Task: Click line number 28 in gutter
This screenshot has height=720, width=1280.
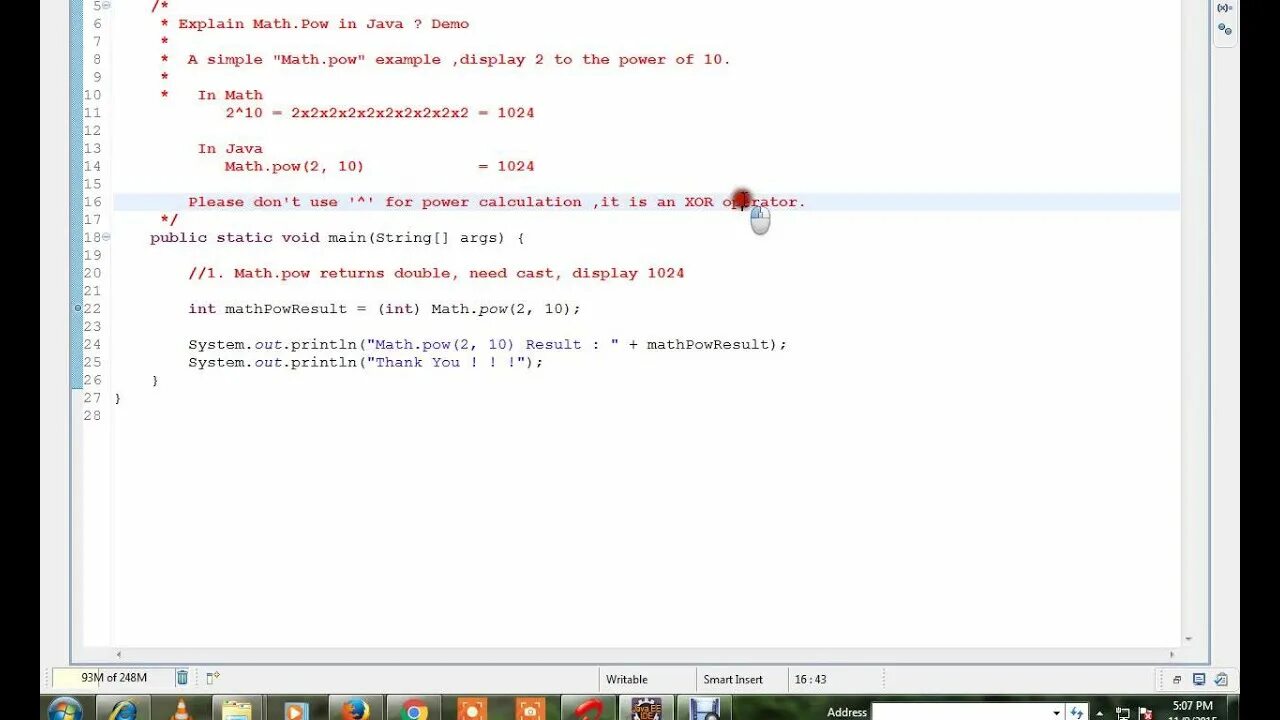Action: (92, 416)
